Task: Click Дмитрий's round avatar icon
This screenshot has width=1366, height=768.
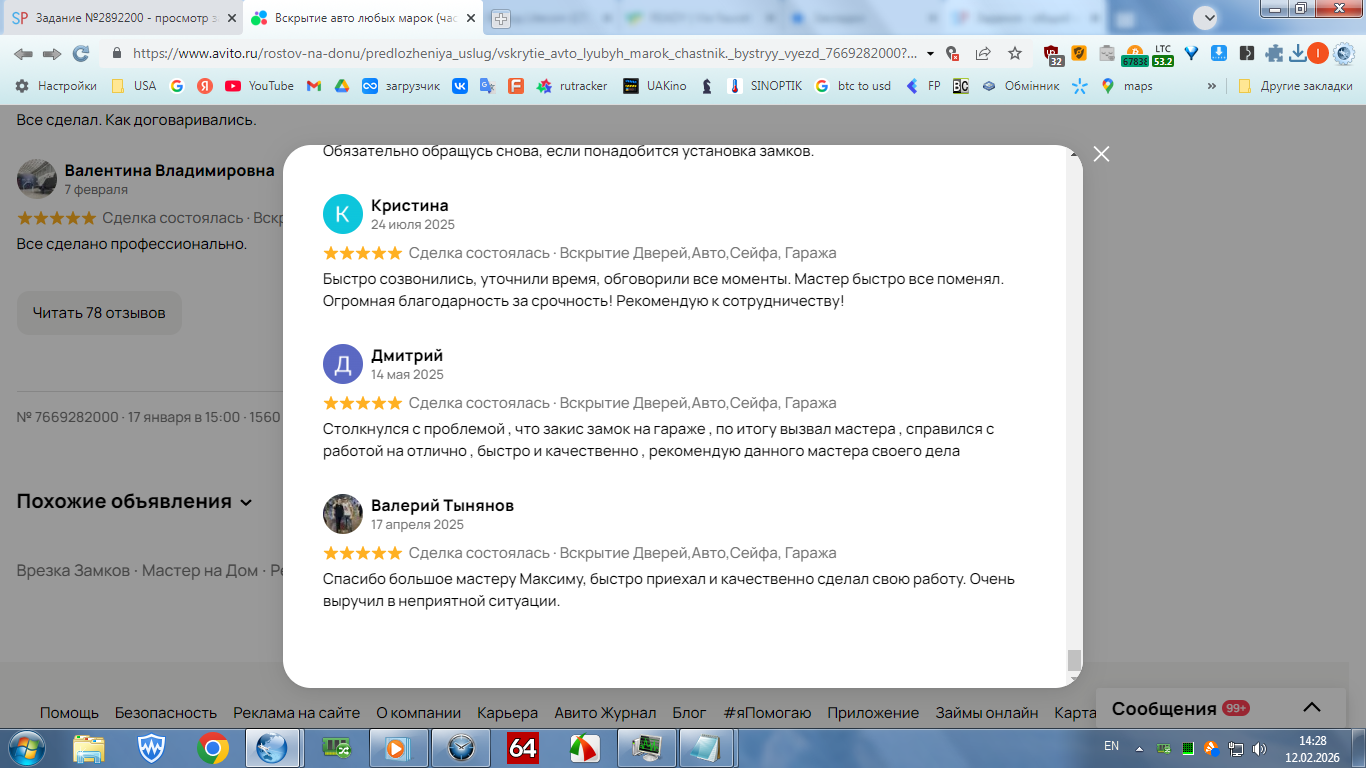Action: click(343, 364)
